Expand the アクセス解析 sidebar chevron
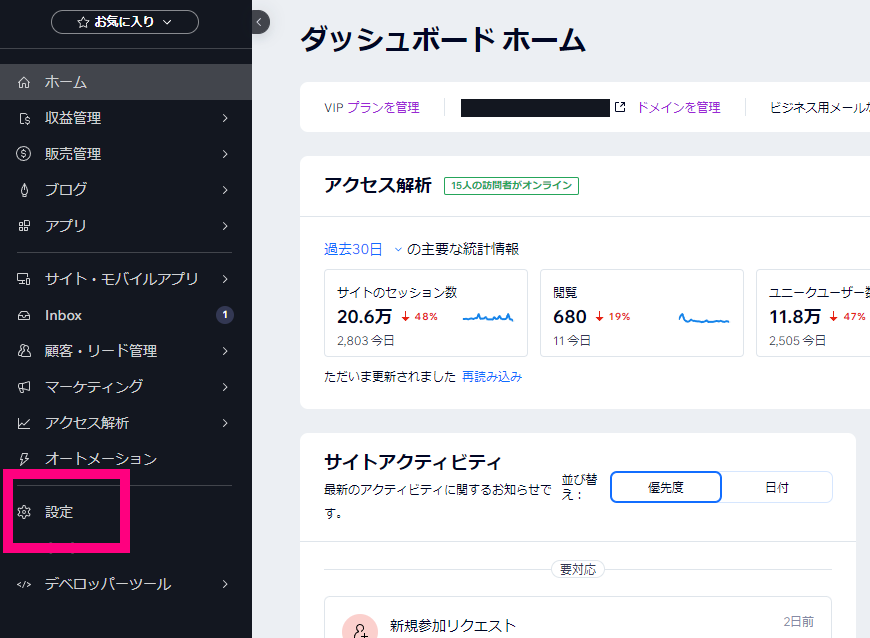 225,423
